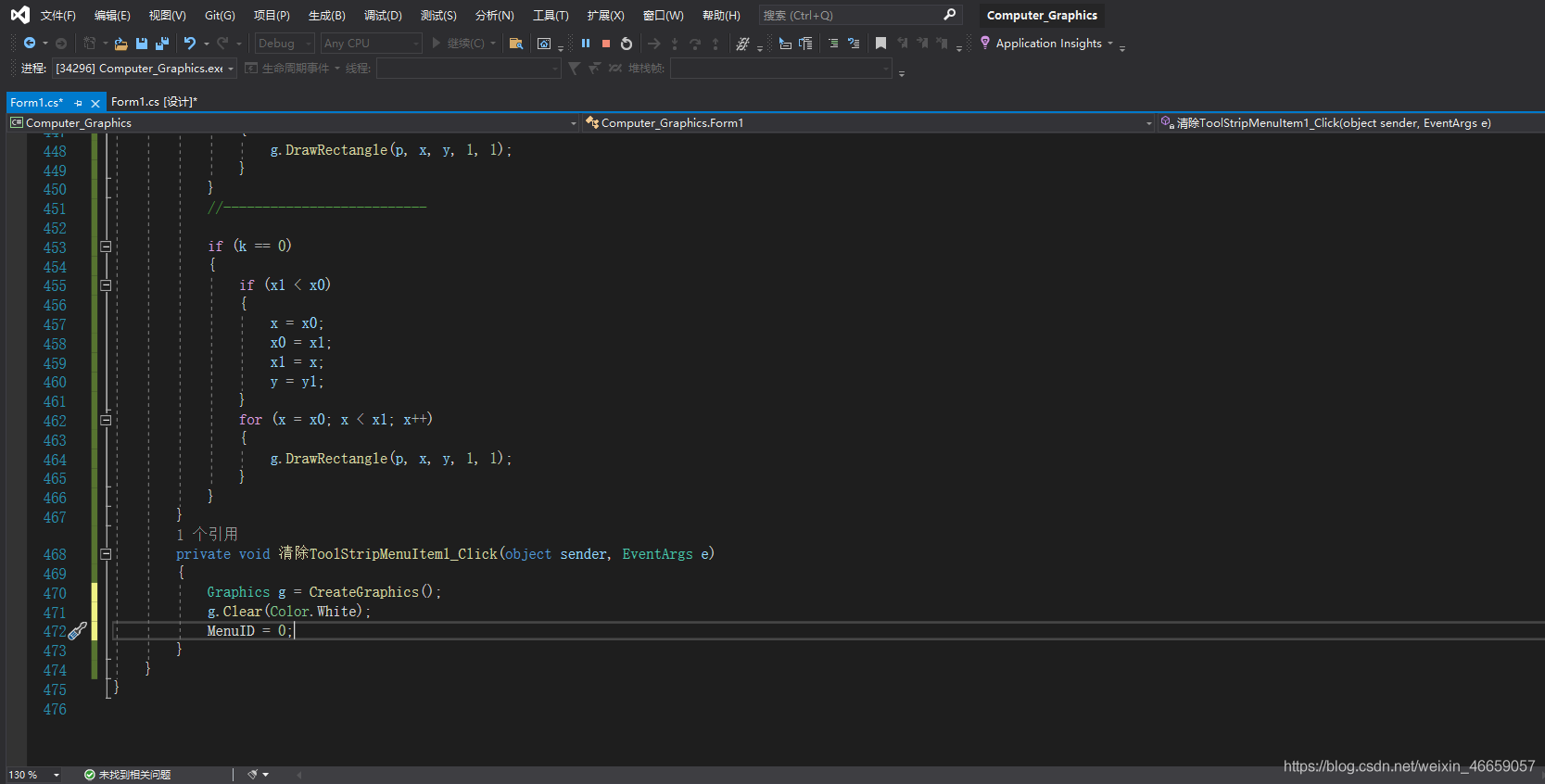Click the screwdriver quick actions icon at line 472
1545x784 pixels.
[78, 631]
